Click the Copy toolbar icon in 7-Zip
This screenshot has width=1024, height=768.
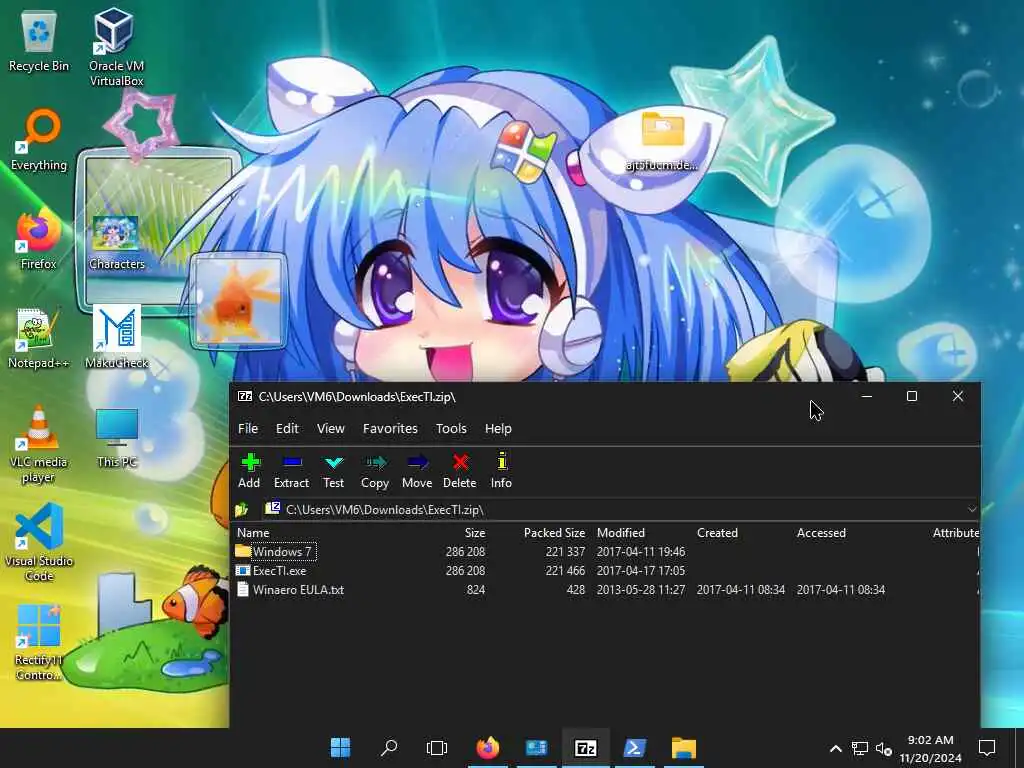375,470
